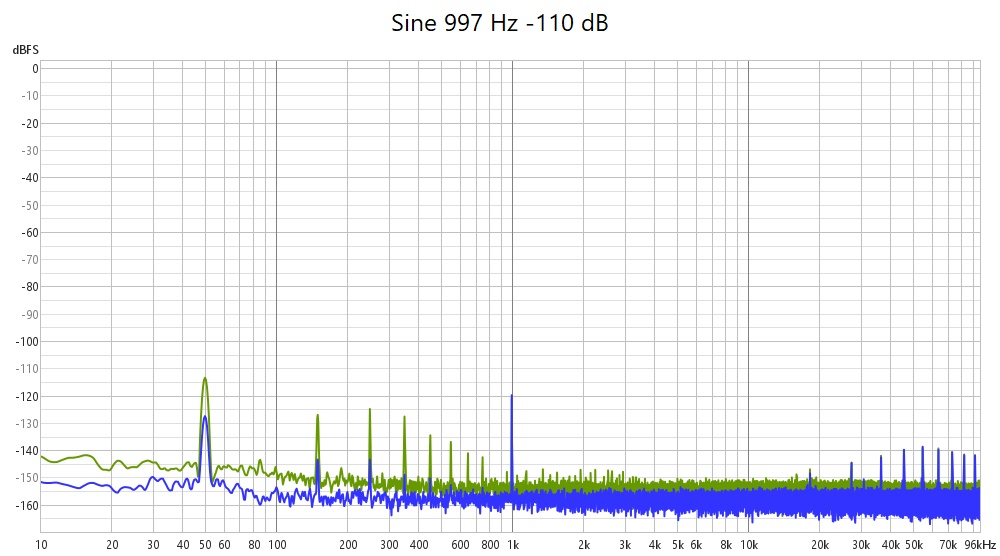
Task: Click the "300" frequency axis label
Action: pyautogui.click(x=390, y=545)
